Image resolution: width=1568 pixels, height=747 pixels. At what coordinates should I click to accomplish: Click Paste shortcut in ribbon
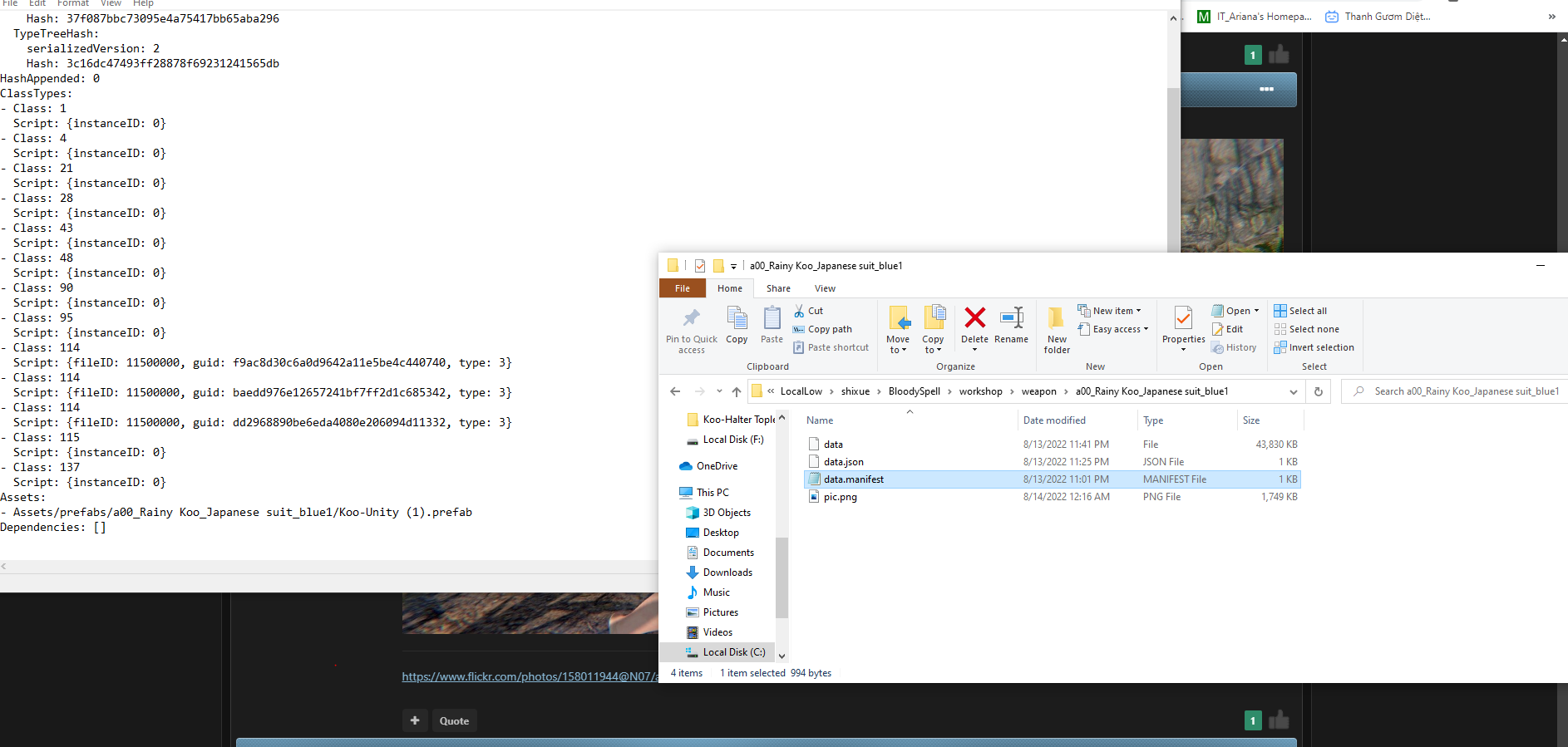(831, 347)
